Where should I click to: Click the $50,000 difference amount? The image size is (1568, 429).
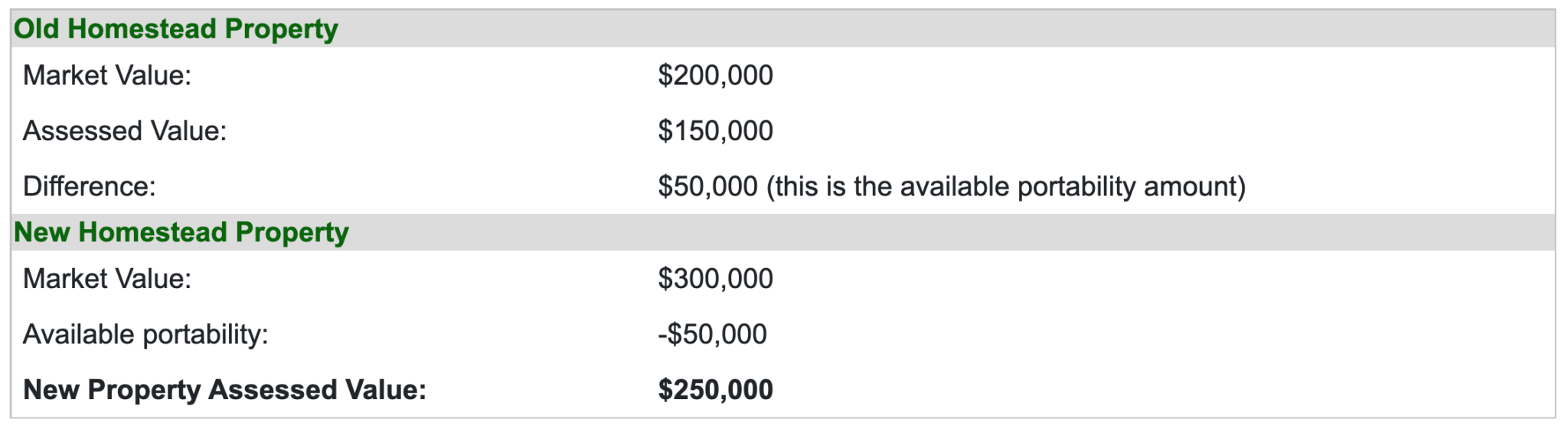tap(707, 187)
